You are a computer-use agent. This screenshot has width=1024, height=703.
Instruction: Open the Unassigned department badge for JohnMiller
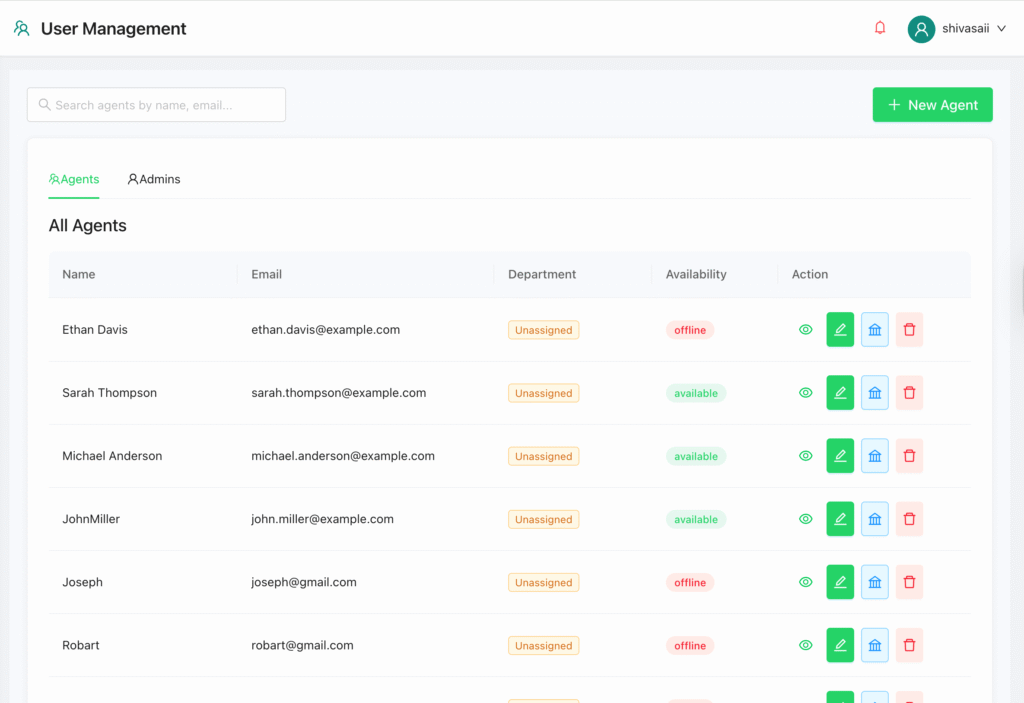(x=543, y=519)
